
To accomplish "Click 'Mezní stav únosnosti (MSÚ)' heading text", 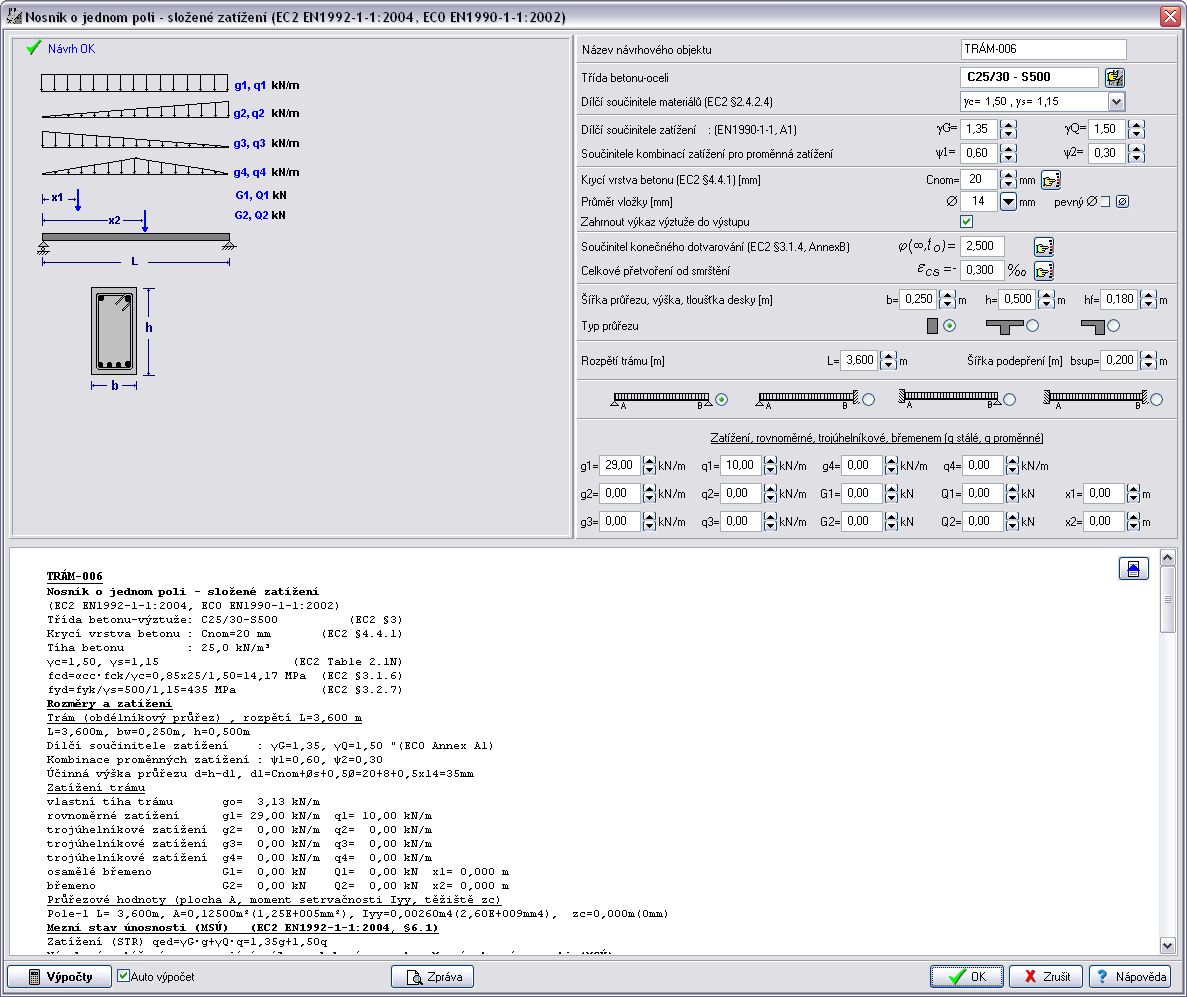I will point(137,928).
